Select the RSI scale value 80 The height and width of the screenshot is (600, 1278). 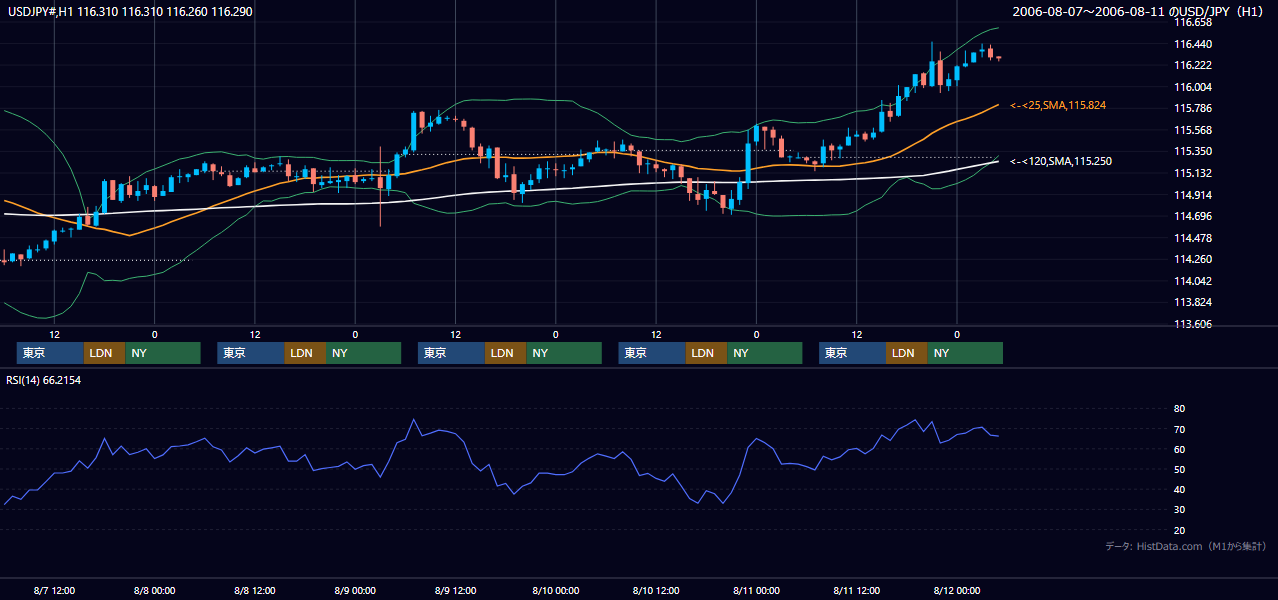1180,409
